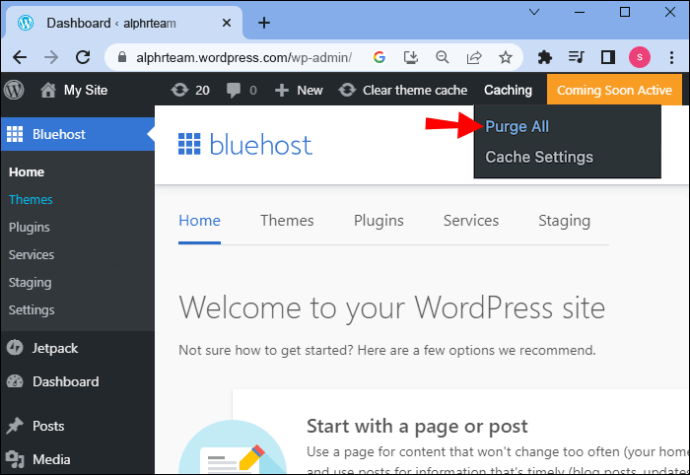This screenshot has width=690, height=475.
Task: Switch to the Plugins tab
Action: click(378, 221)
